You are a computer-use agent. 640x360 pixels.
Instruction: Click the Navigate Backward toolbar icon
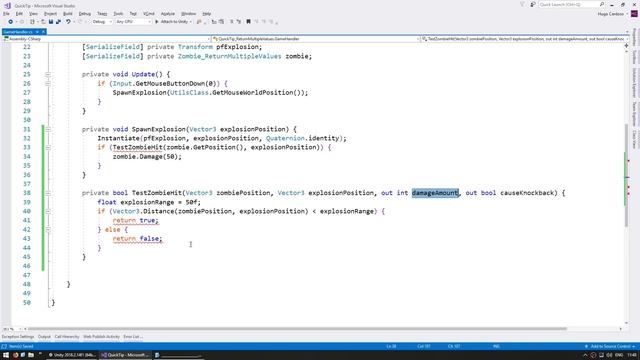coord(11,22)
